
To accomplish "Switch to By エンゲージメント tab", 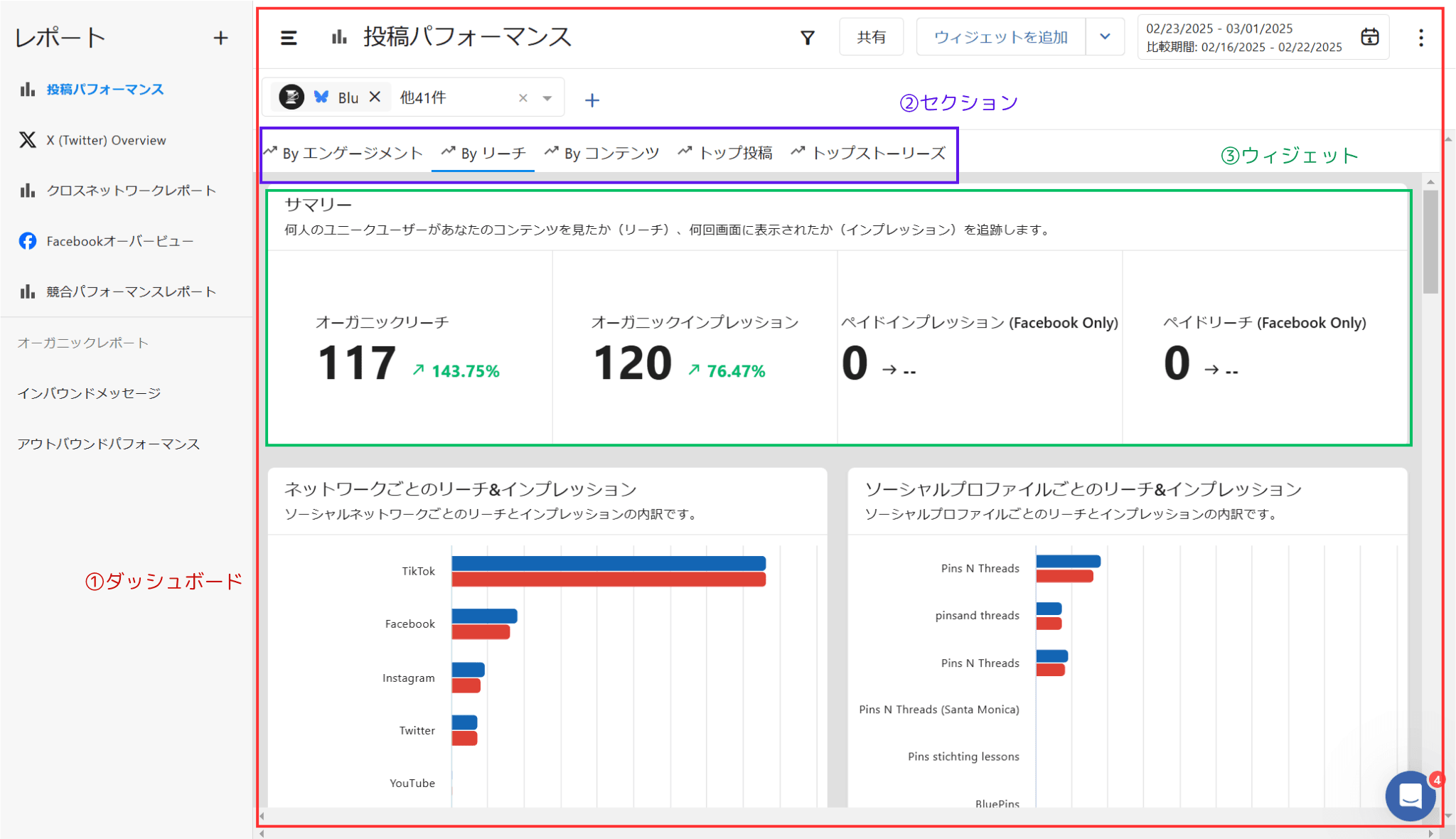I will [344, 153].
